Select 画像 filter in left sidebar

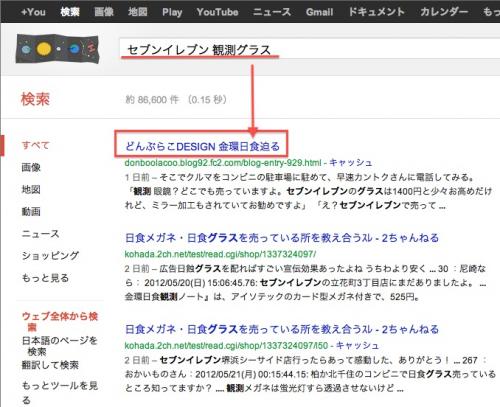point(31,167)
